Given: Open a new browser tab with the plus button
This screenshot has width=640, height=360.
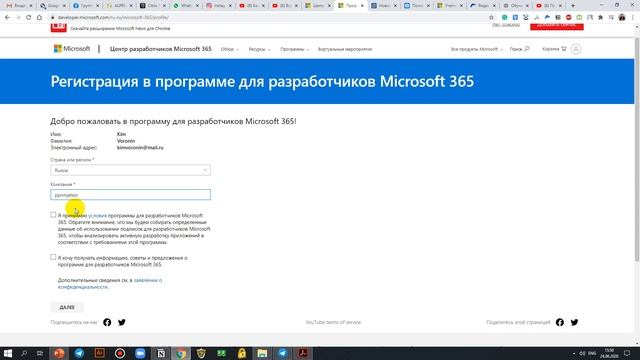Looking at the screenshot, I should tap(573, 6).
